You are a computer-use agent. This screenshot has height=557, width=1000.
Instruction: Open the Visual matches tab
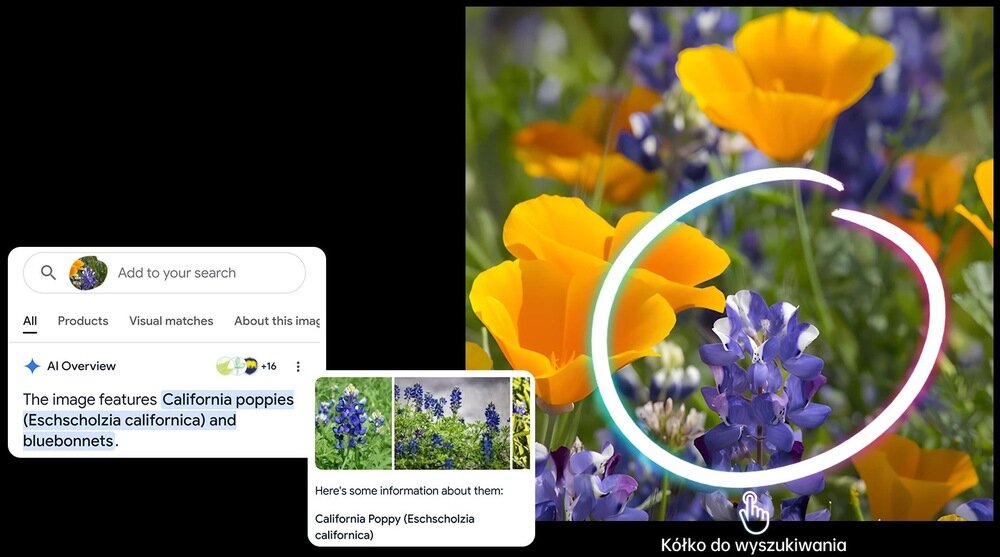171,321
